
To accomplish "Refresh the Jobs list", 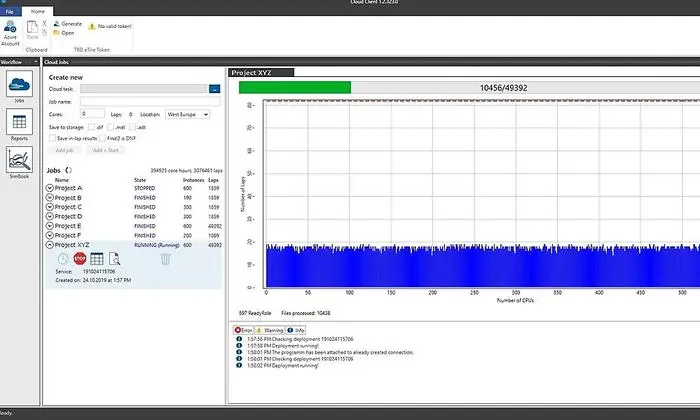I will (x=68, y=171).
